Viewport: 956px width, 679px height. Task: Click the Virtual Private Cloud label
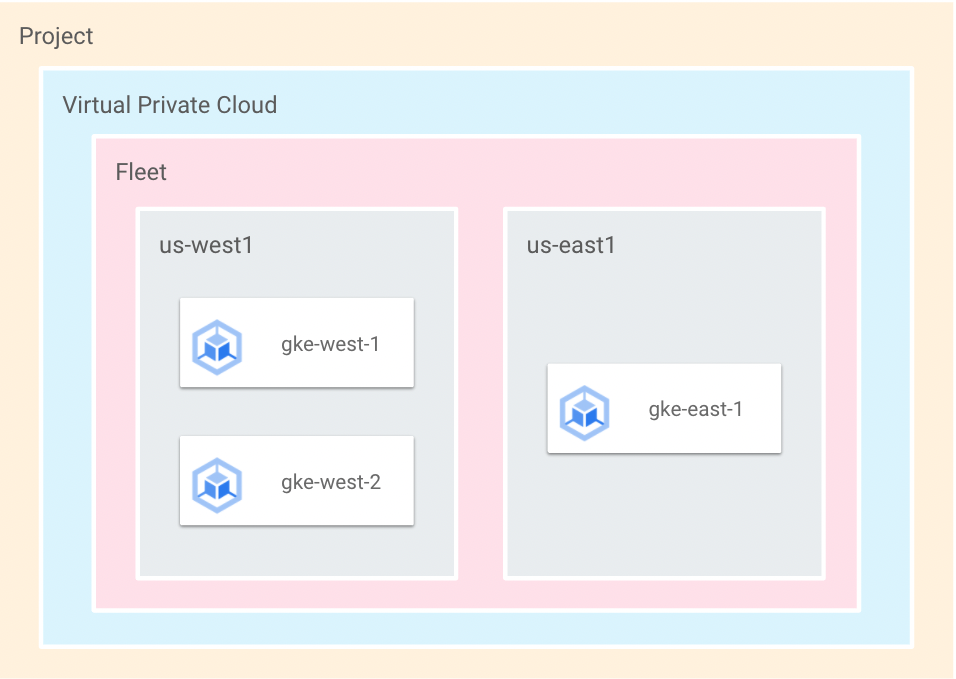click(170, 105)
